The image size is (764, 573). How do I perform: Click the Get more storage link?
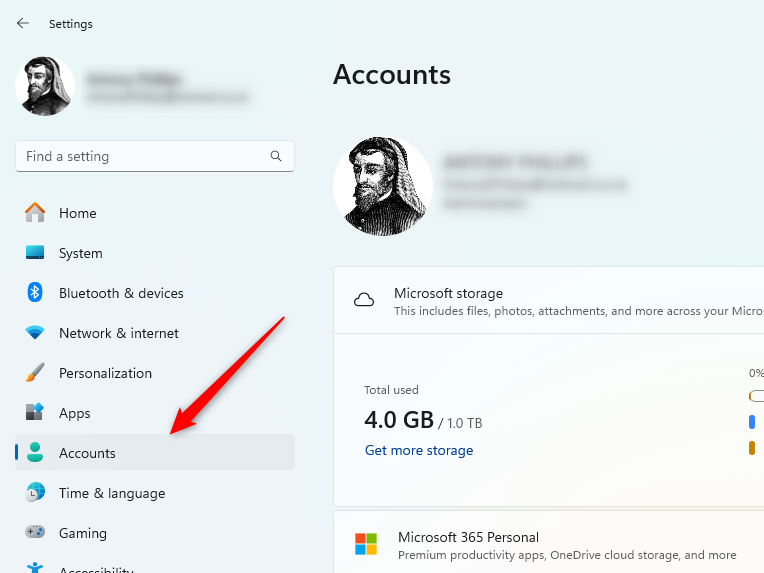pos(419,450)
